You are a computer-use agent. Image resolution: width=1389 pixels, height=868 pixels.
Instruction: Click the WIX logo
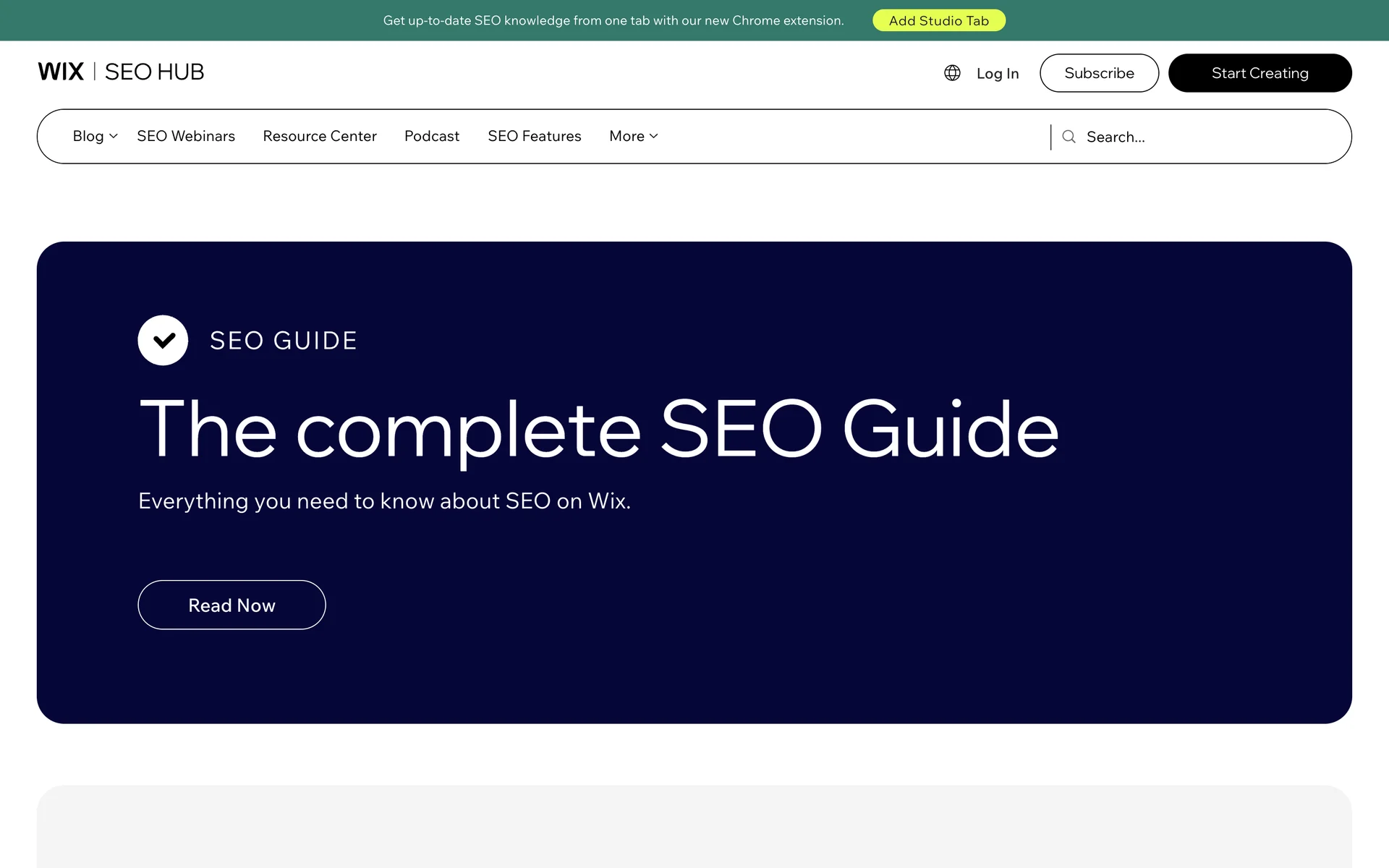(x=61, y=72)
